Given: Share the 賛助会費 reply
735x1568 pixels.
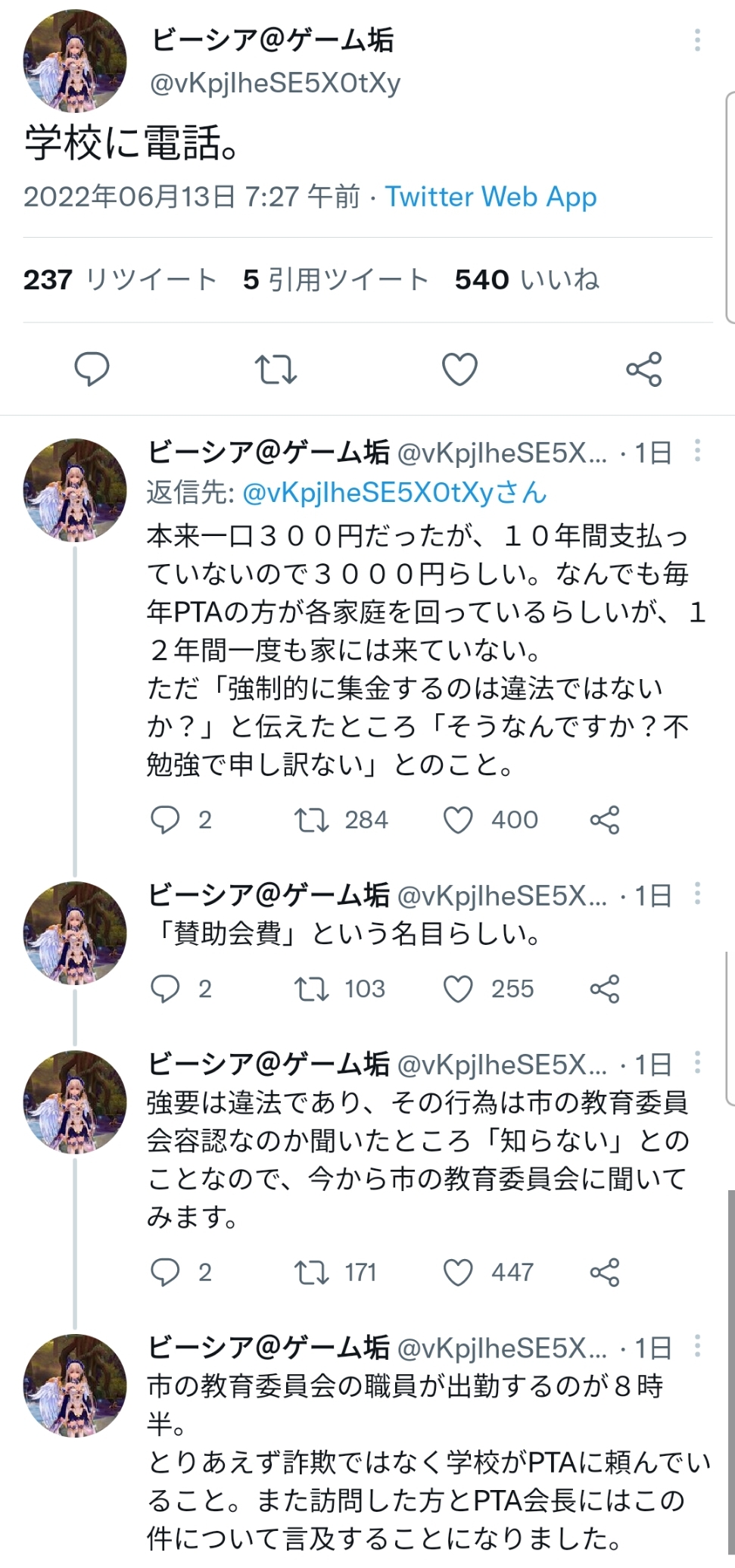Looking at the screenshot, I should click(x=604, y=989).
